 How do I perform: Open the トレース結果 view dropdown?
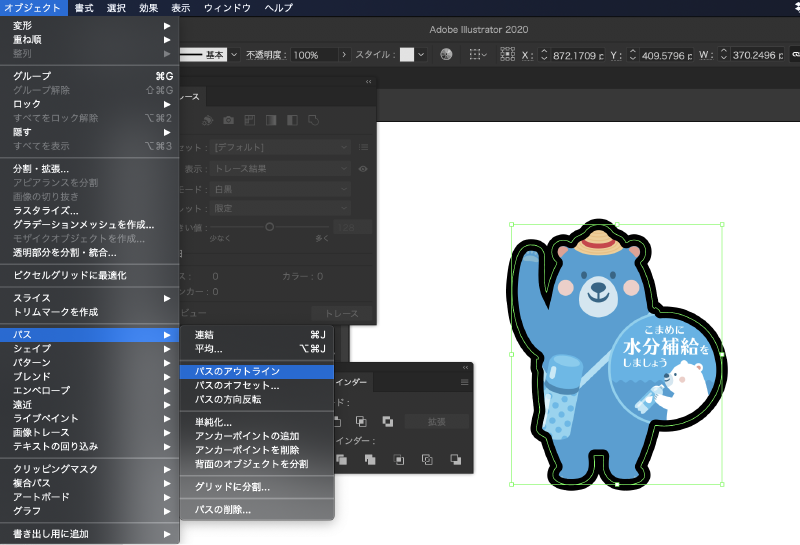point(281,169)
